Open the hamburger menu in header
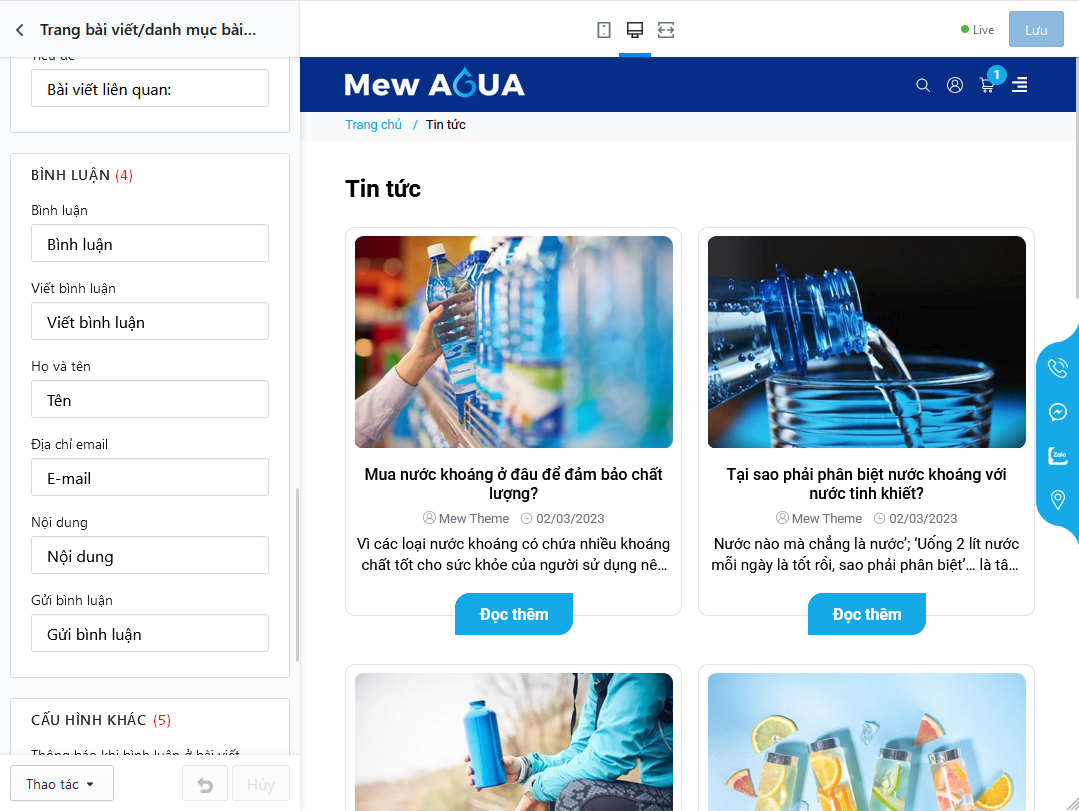 point(1019,85)
